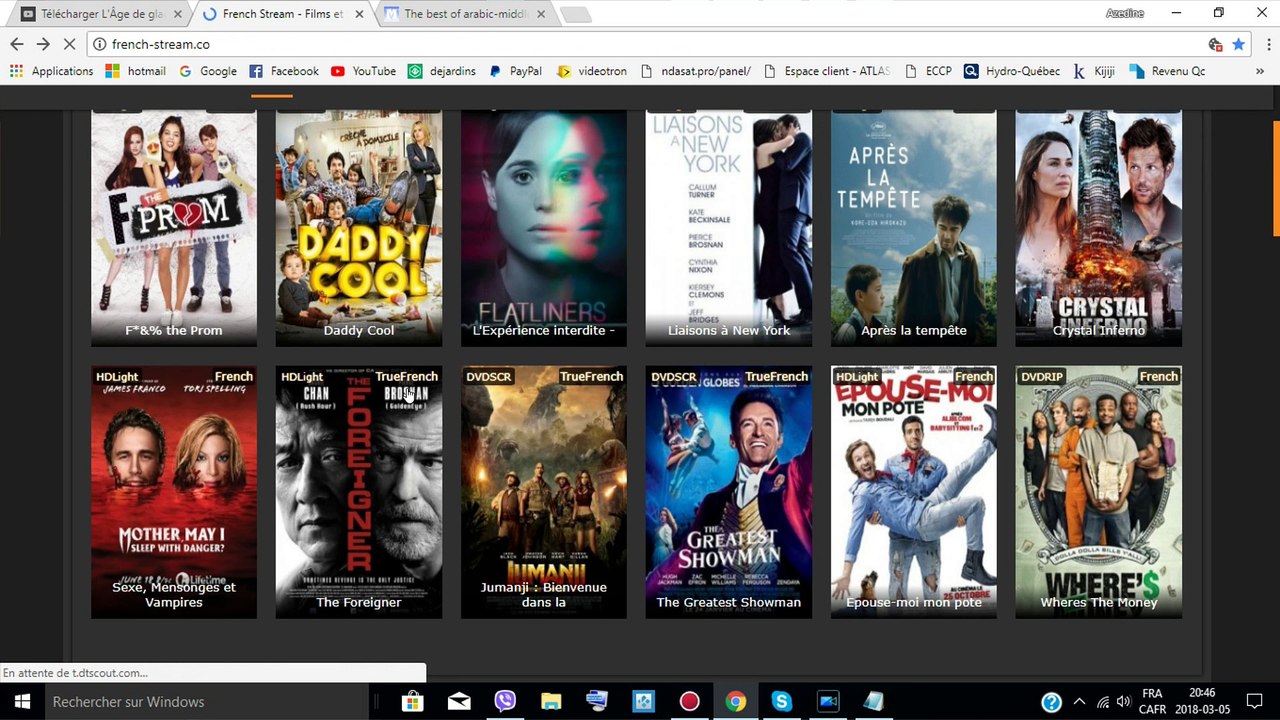Open The Greatest Showman poster
Viewport: 1280px width, 720px height.
pos(729,492)
